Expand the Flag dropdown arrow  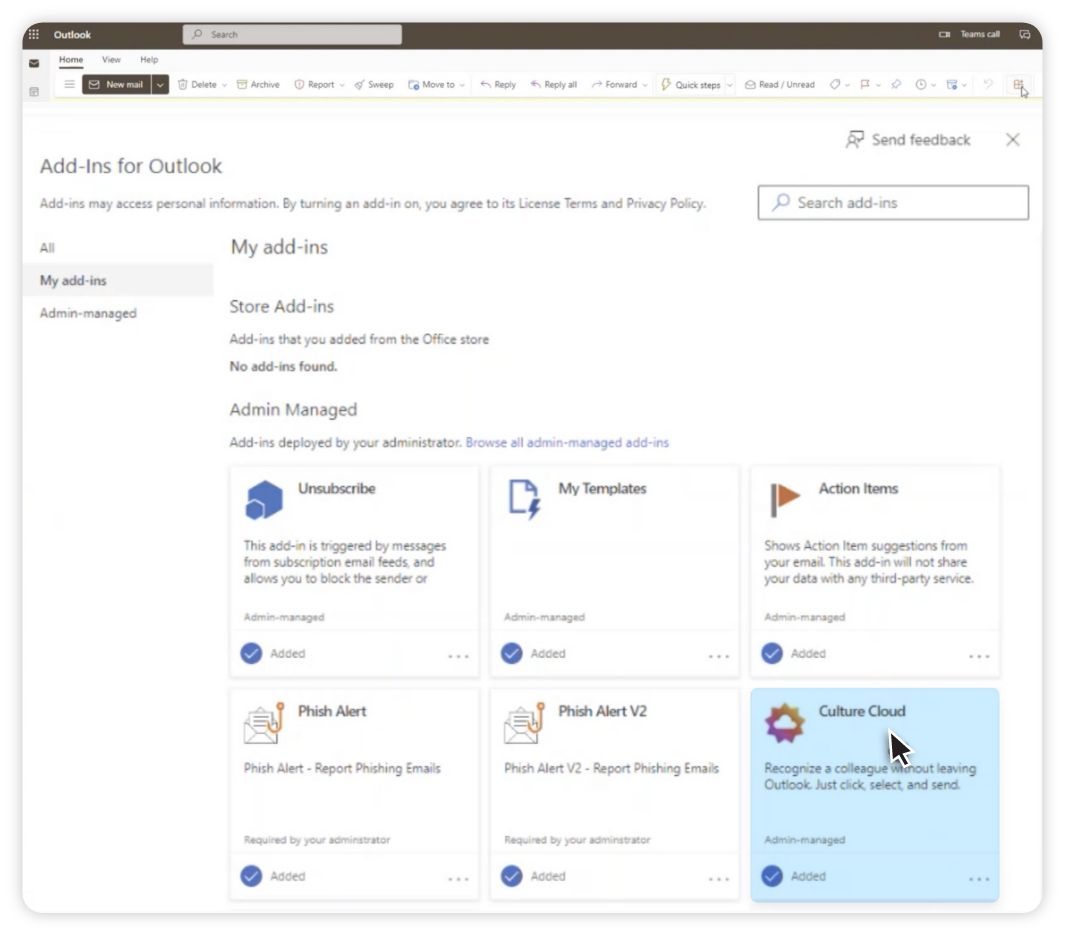pyautogui.click(x=878, y=85)
